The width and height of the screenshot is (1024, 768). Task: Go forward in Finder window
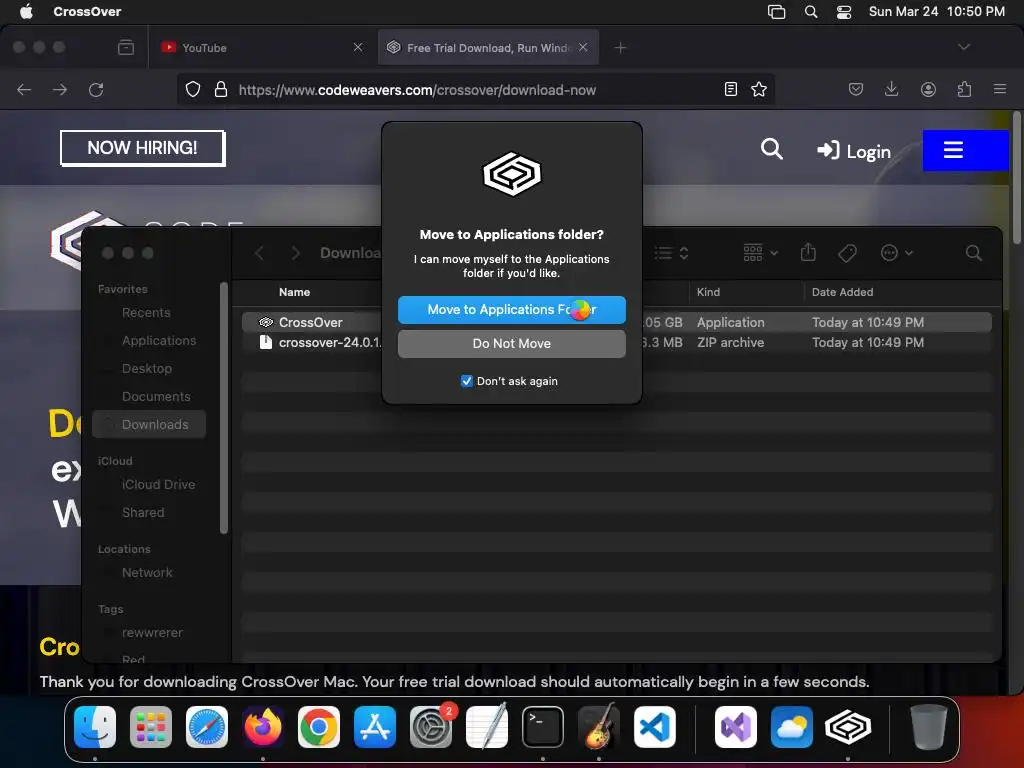[295, 253]
